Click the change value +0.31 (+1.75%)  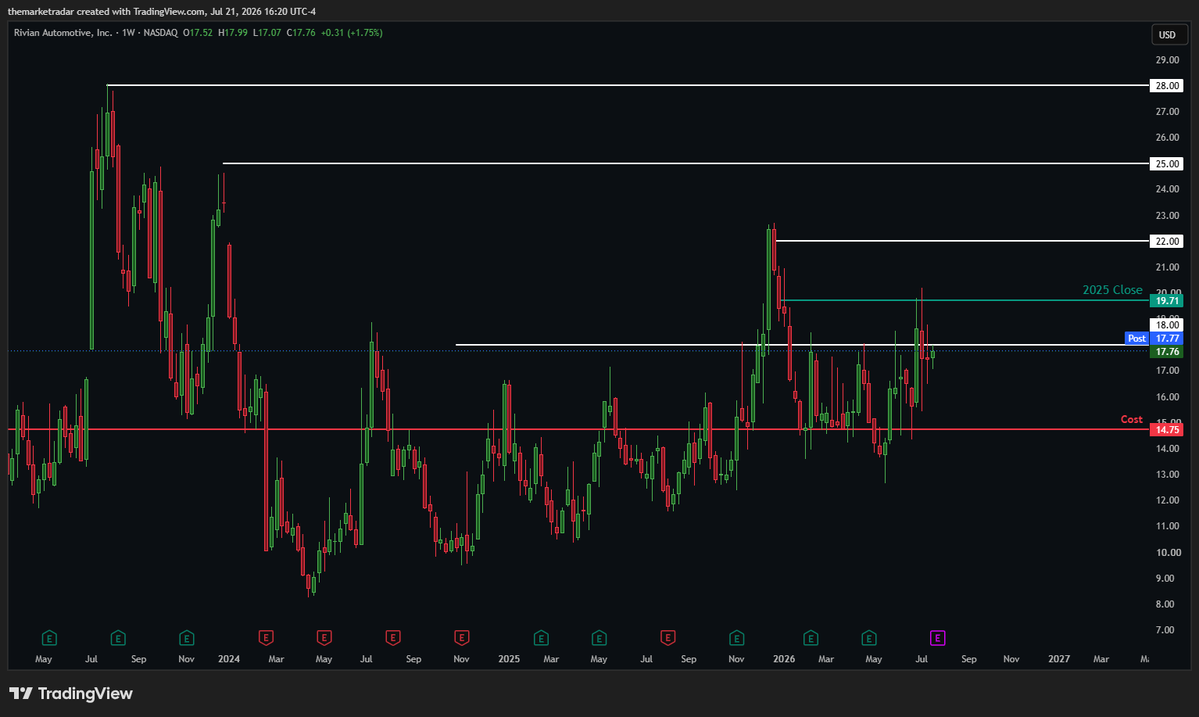click(x=352, y=33)
